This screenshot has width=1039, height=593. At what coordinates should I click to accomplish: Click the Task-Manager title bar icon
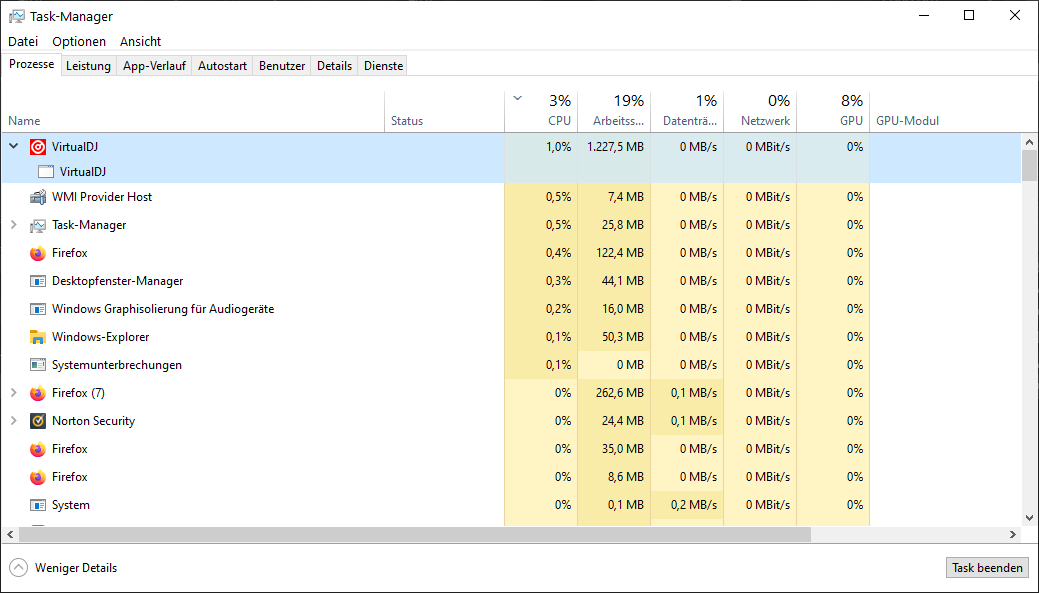pyautogui.click(x=17, y=16)
